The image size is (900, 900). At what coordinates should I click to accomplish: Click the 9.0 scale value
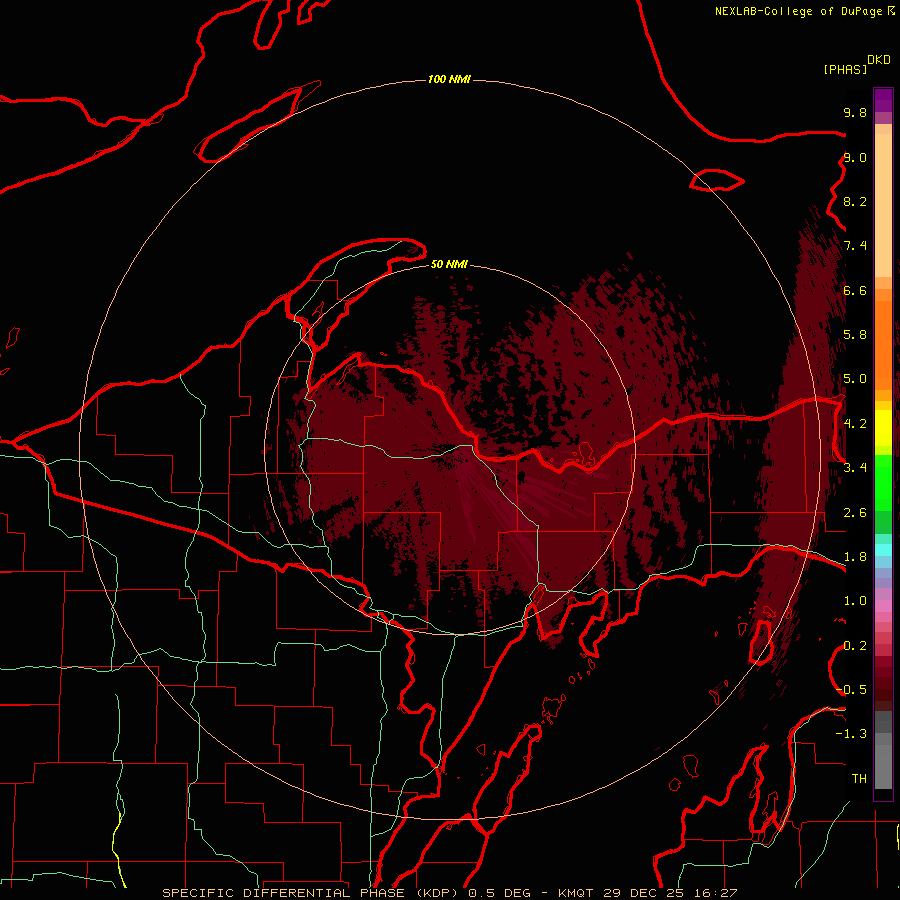tap(855, 157)
